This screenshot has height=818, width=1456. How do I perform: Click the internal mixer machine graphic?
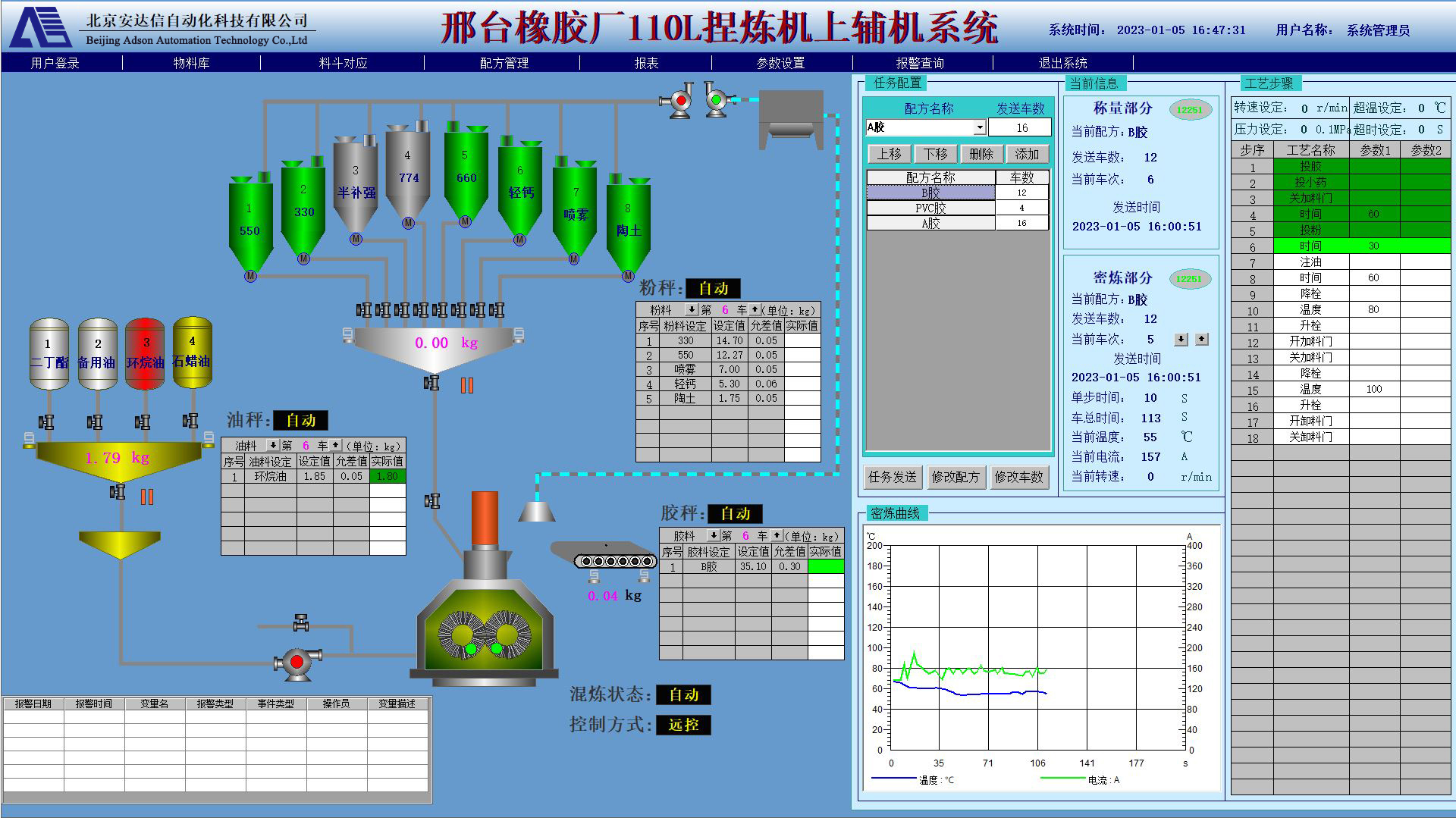click(484, 625)
